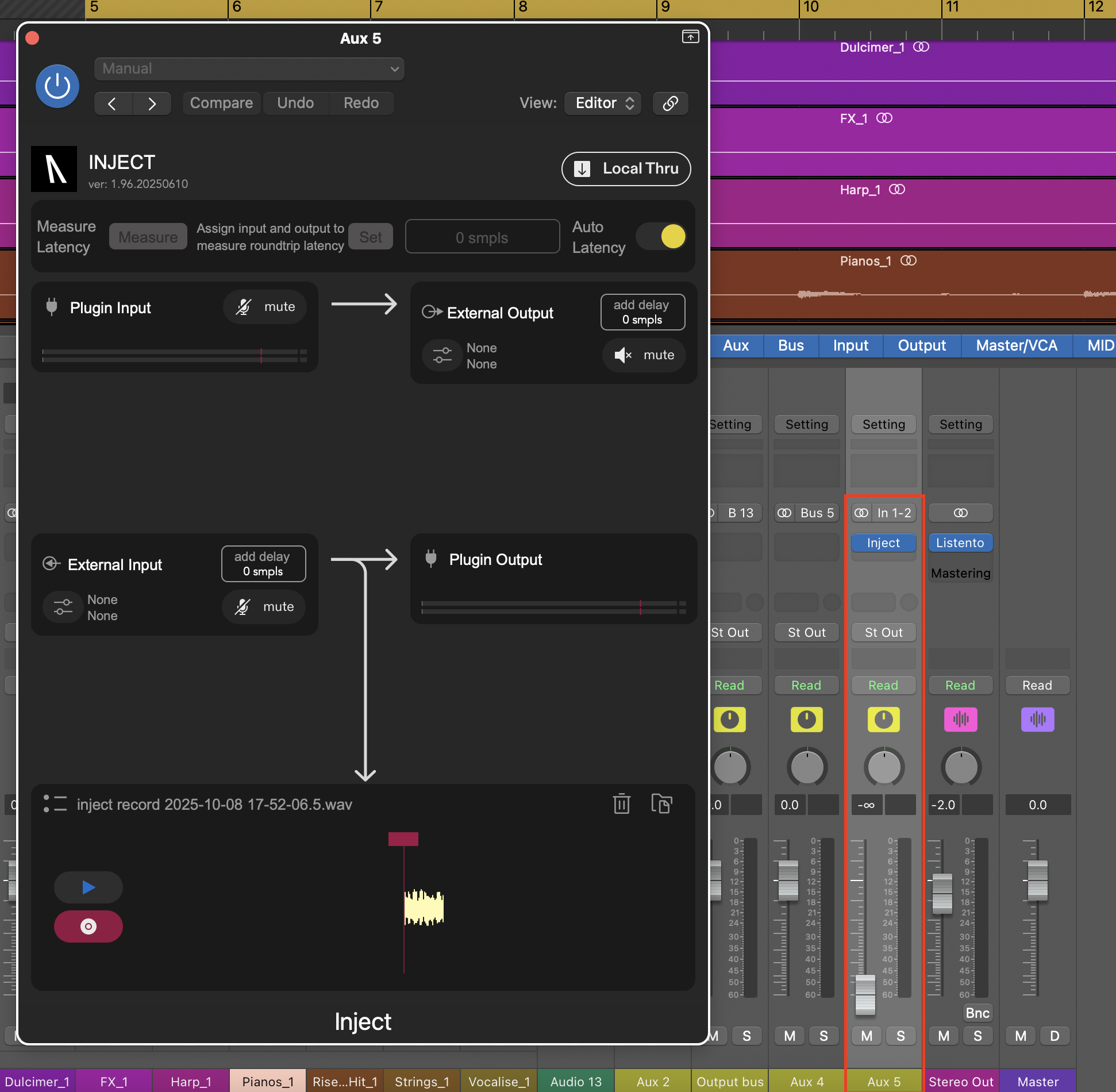Toggle the Auto Latency switch

[662, 237]
